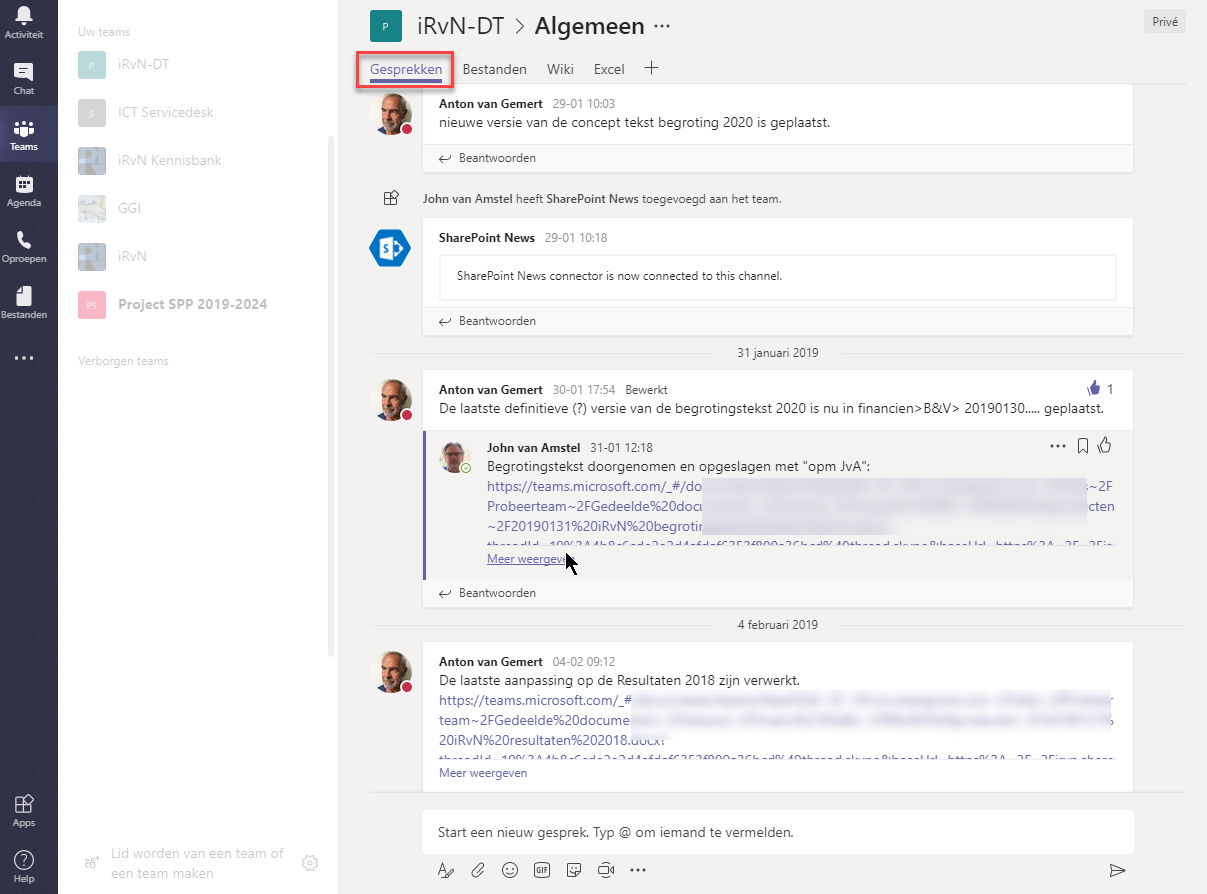Switch to the Bestanden tab
The image size is (1207, 894).
click(x=494, y=69)
